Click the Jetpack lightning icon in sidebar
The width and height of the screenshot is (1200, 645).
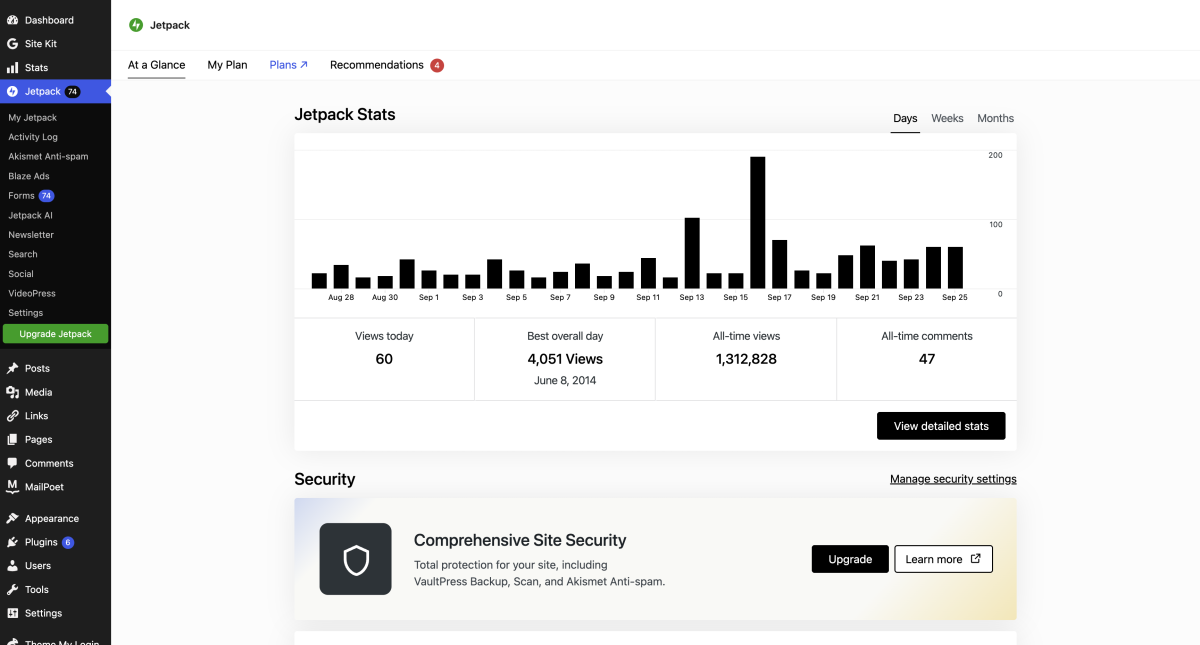click(13, 92)
